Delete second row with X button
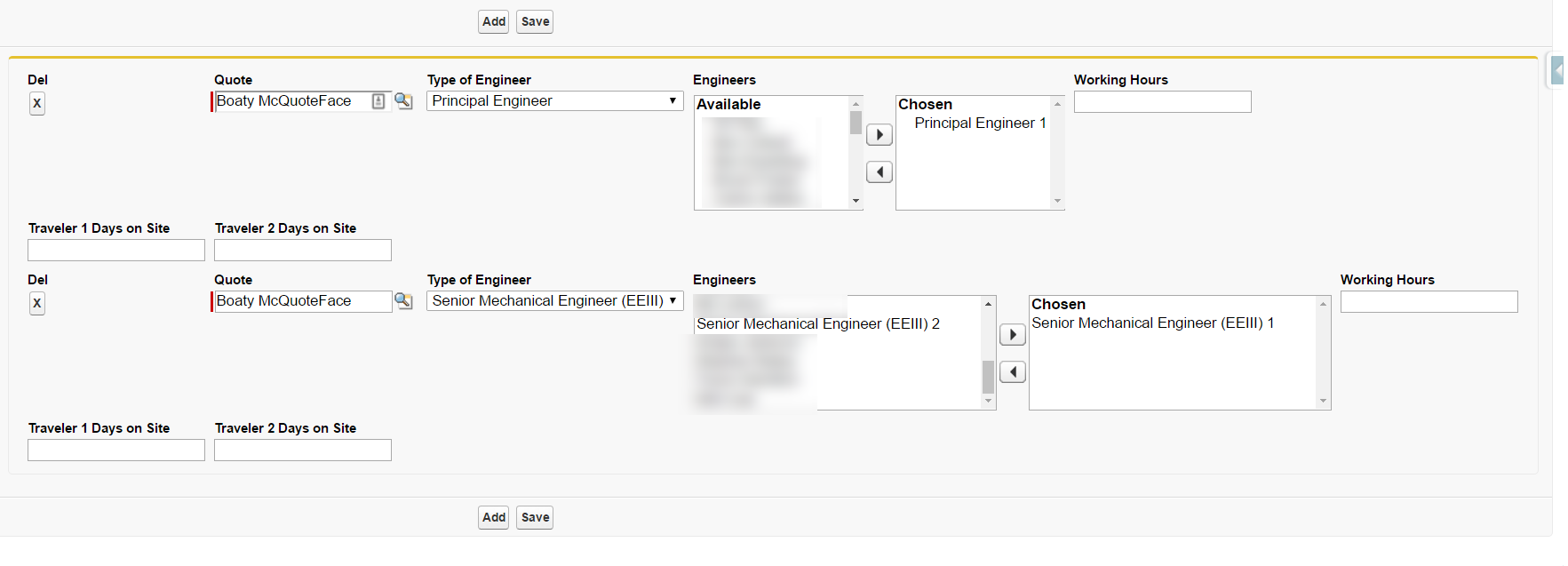1568x566 pixels. [x=36, y=304]
